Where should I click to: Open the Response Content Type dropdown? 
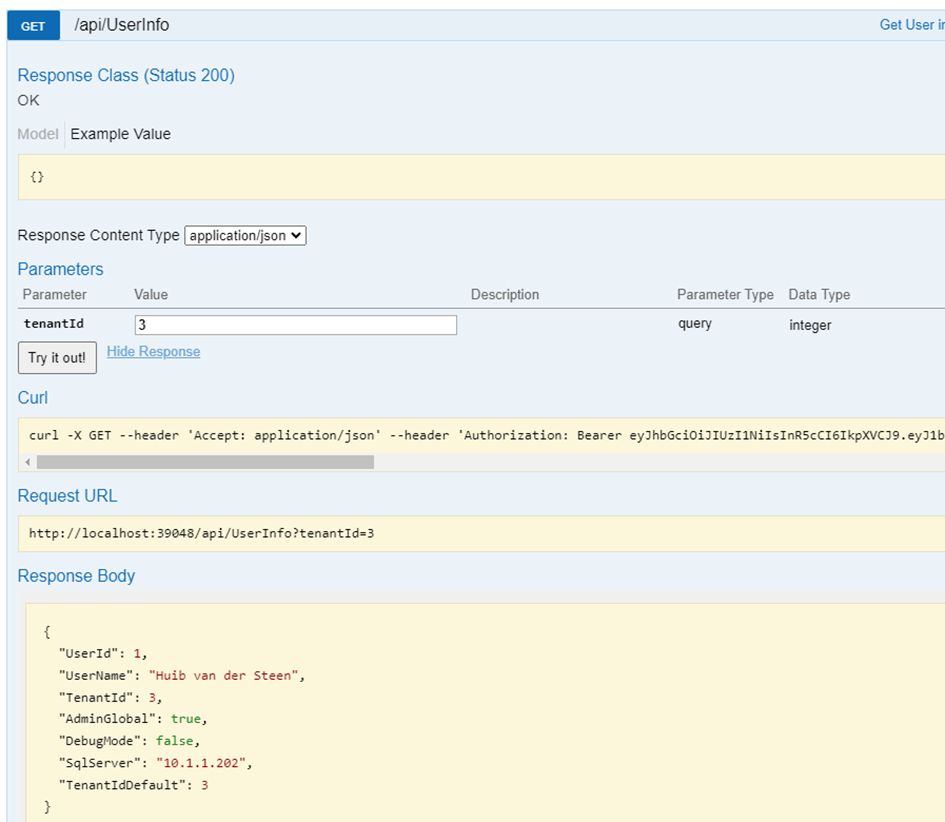point(245,236)
